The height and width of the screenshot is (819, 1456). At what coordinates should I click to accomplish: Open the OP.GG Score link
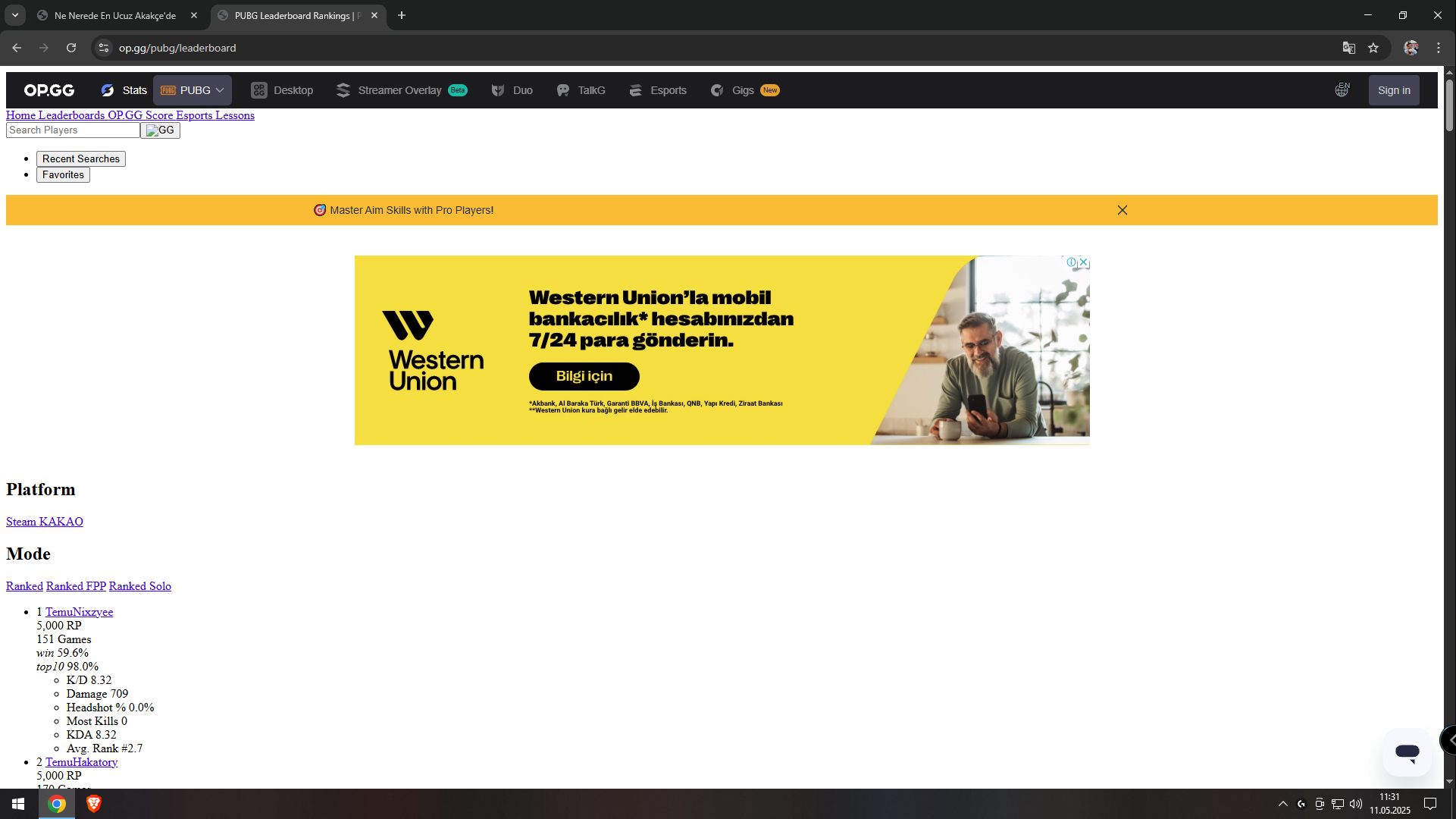(x=140, y=115)
